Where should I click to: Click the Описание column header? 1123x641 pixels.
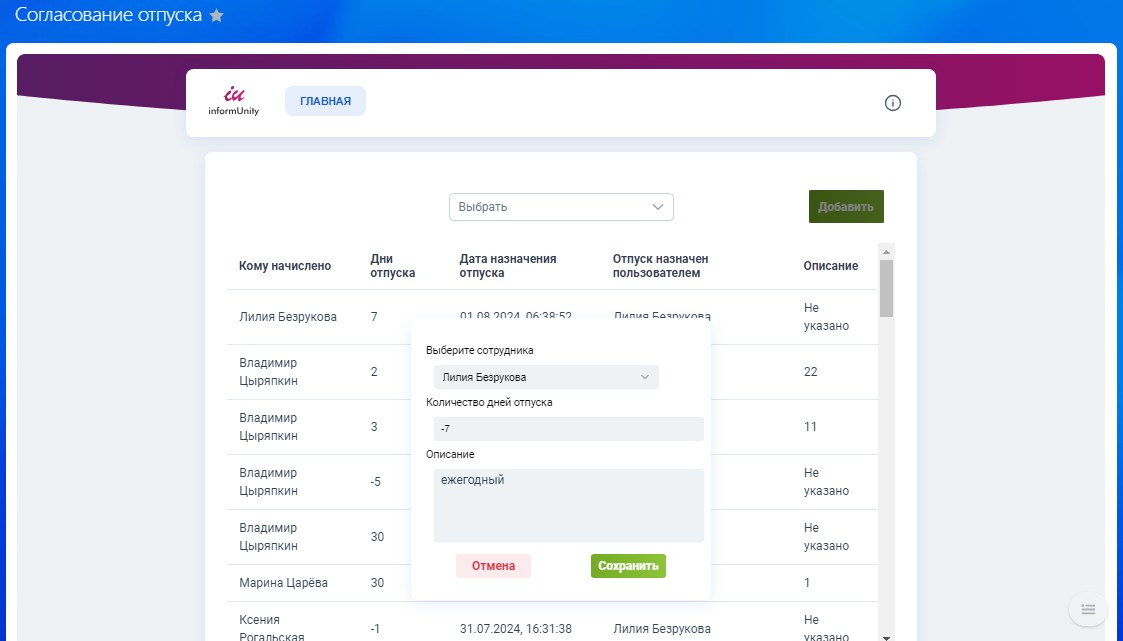click(830, 266)
